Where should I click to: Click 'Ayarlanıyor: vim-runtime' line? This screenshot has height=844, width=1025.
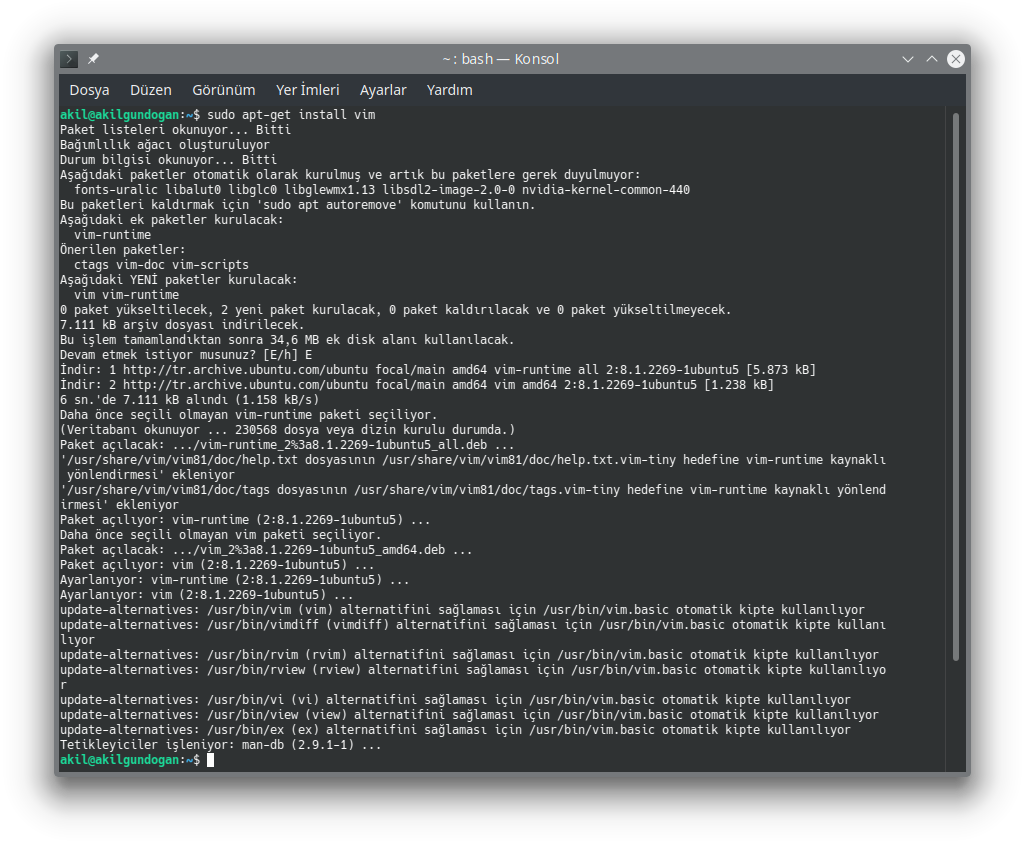[x=235, y=581]
